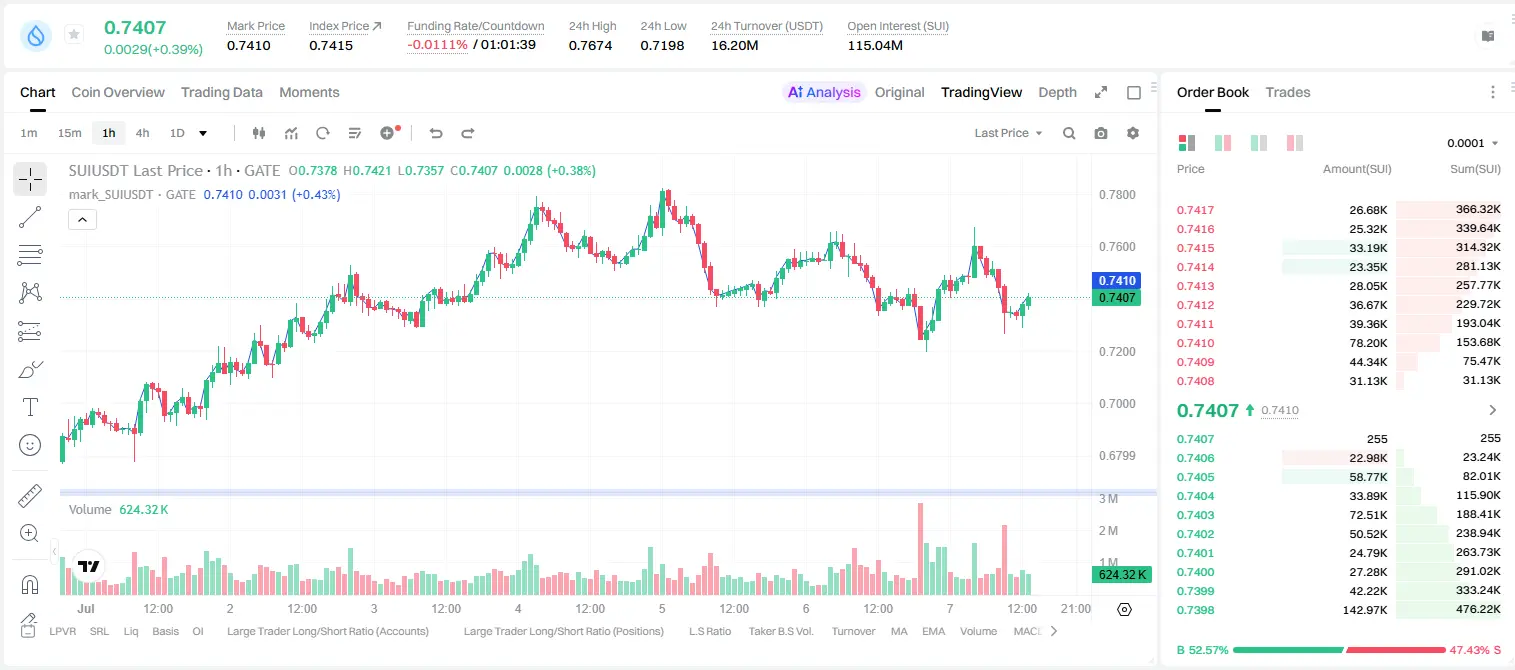Screen dimensions: 1515x670
Task: Undo the last chart action
Action: [x=436, y=133]
